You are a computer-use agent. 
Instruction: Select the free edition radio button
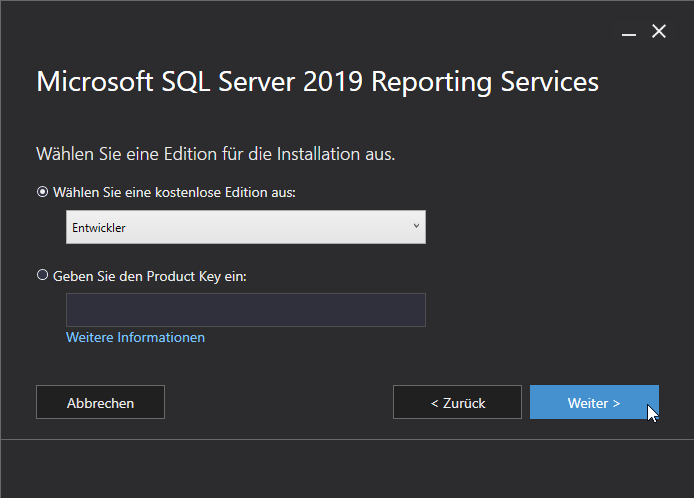[42, 192]
